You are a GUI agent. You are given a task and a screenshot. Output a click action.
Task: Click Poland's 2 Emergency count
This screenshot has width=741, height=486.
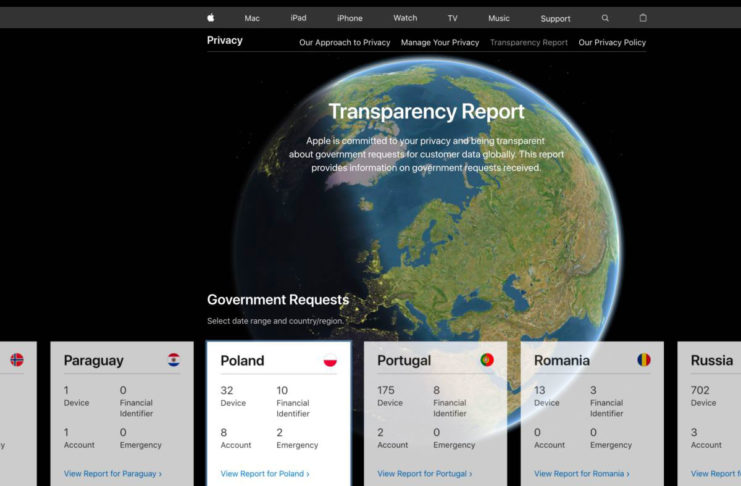280,433
